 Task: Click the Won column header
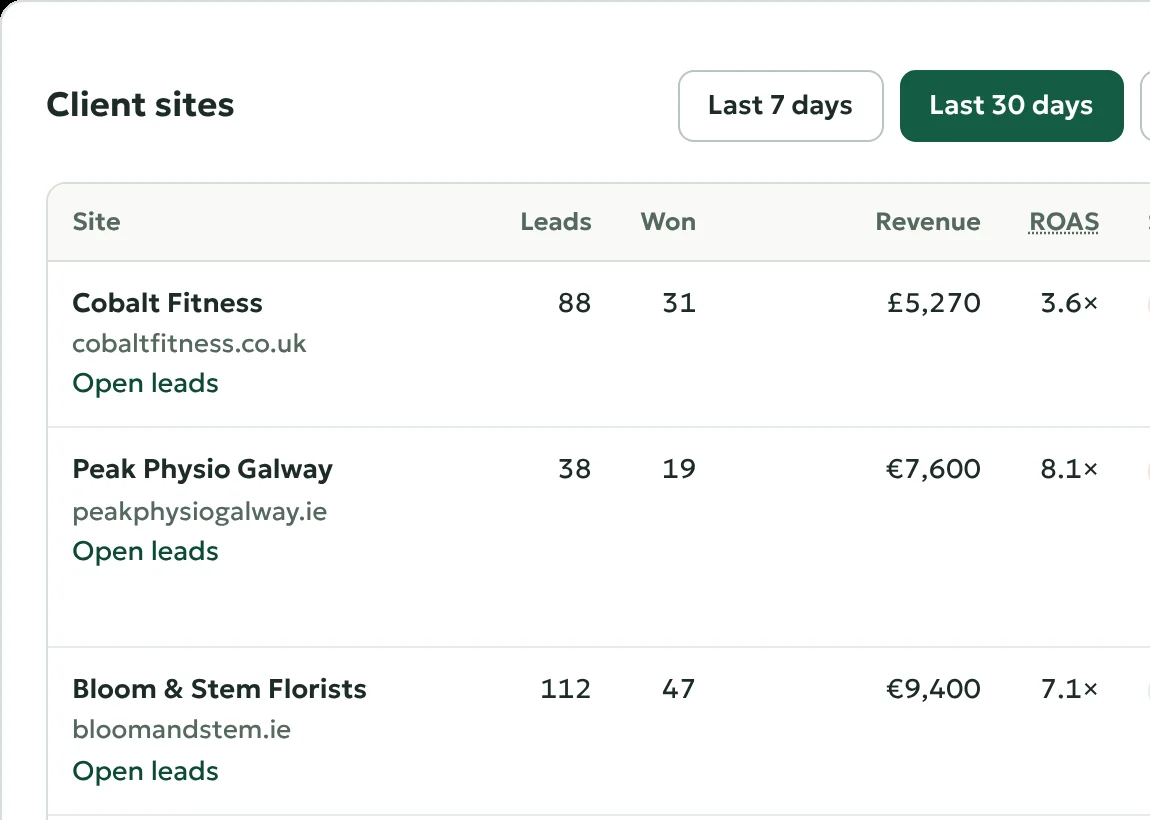[x=668, y=222]
